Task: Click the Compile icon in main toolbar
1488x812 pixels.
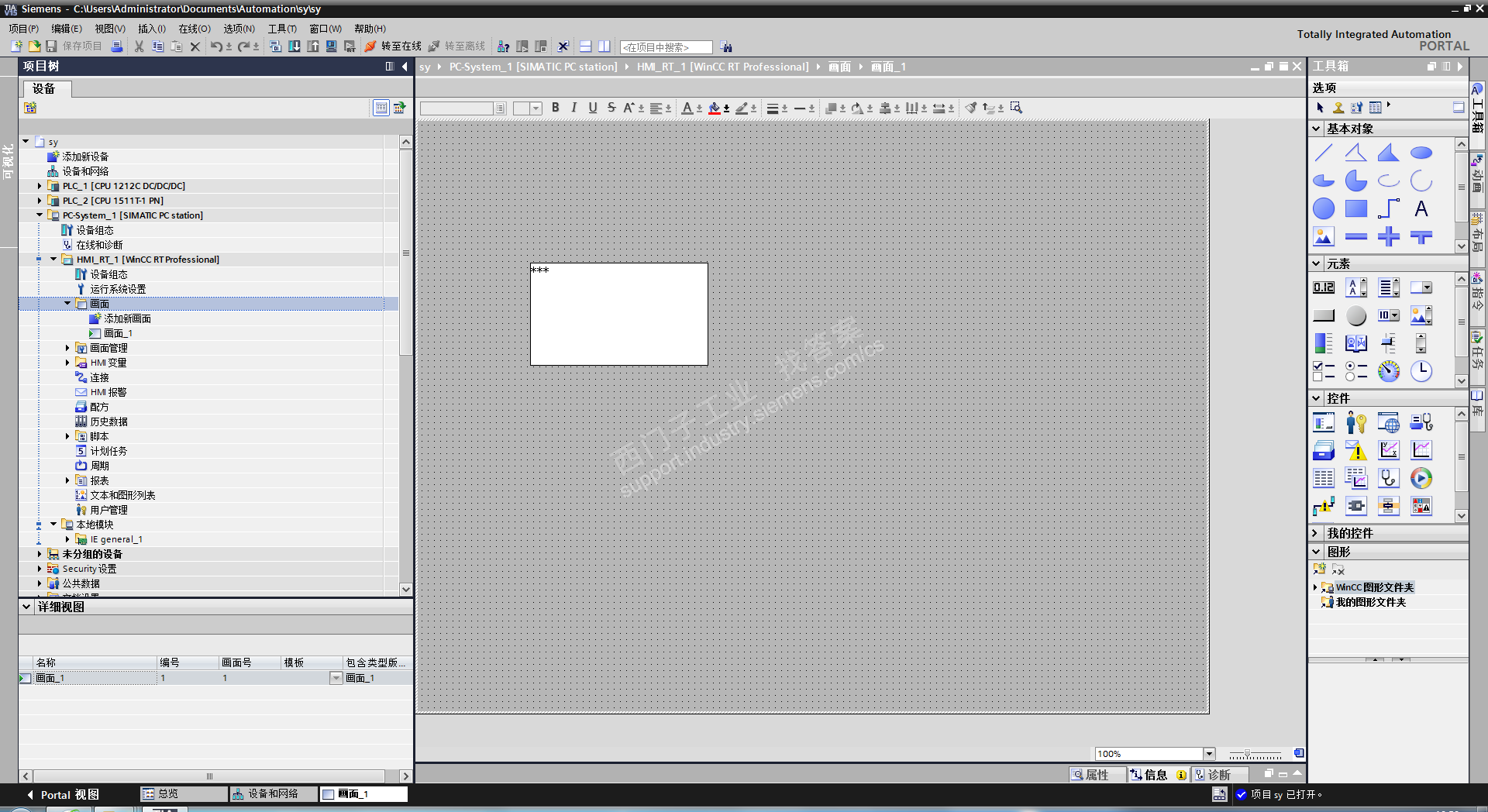Action: (275, 46)
